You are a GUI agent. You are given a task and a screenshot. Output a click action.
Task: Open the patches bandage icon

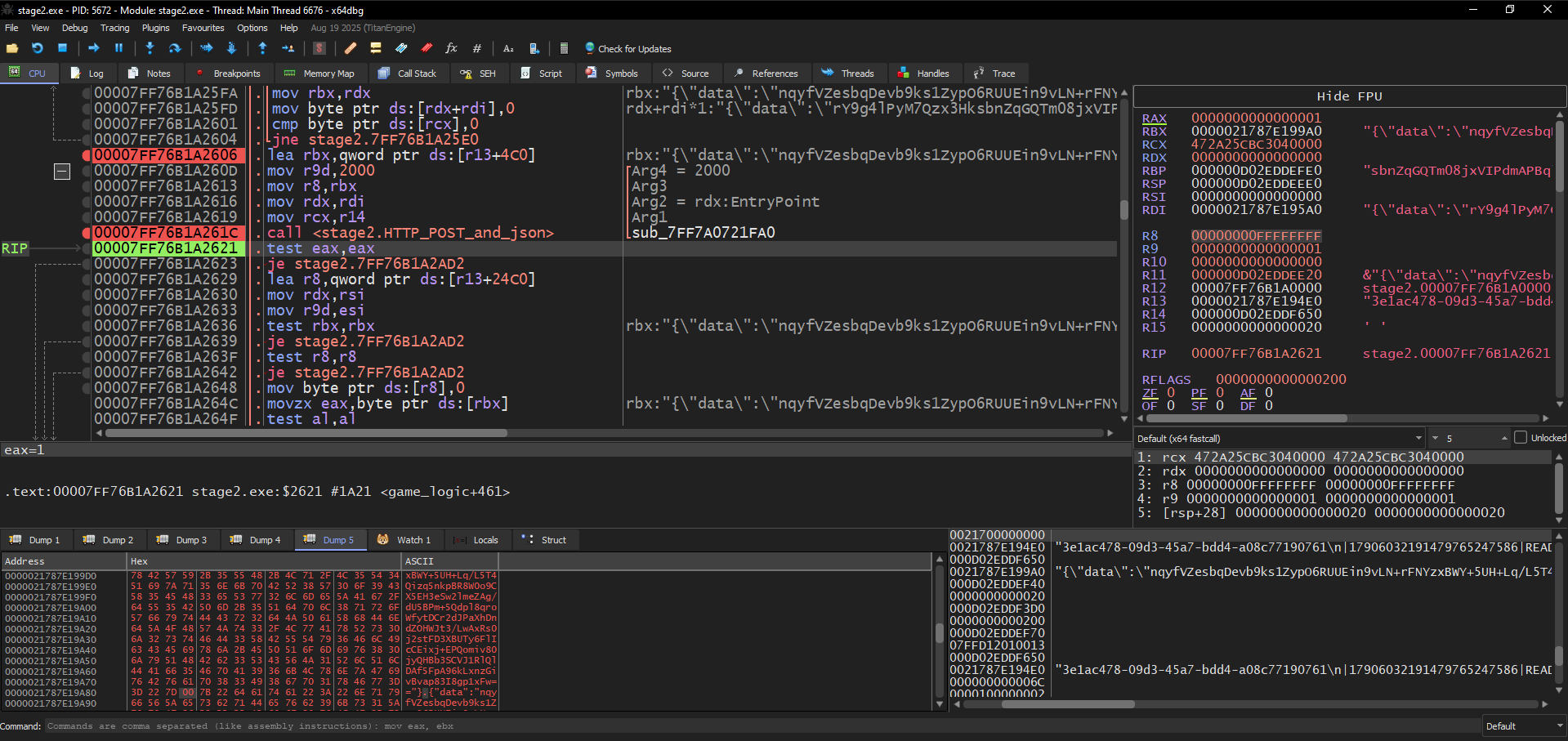pos(351,48)
